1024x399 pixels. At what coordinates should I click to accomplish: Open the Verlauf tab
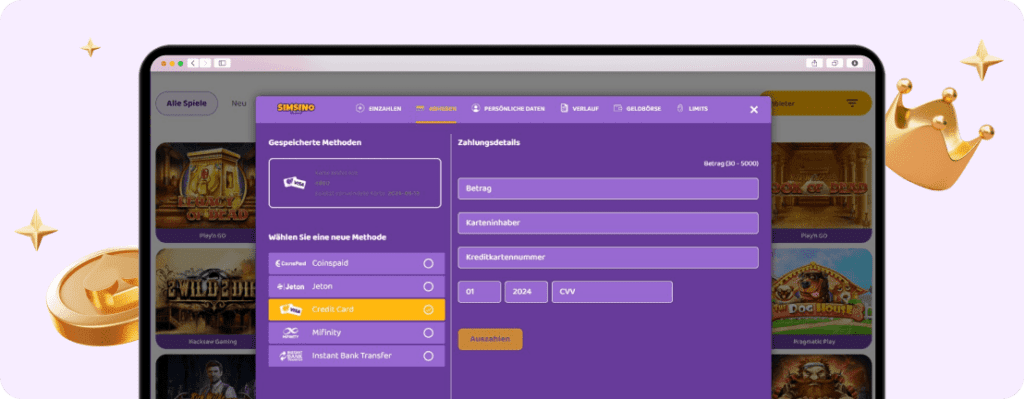point(579,108)
